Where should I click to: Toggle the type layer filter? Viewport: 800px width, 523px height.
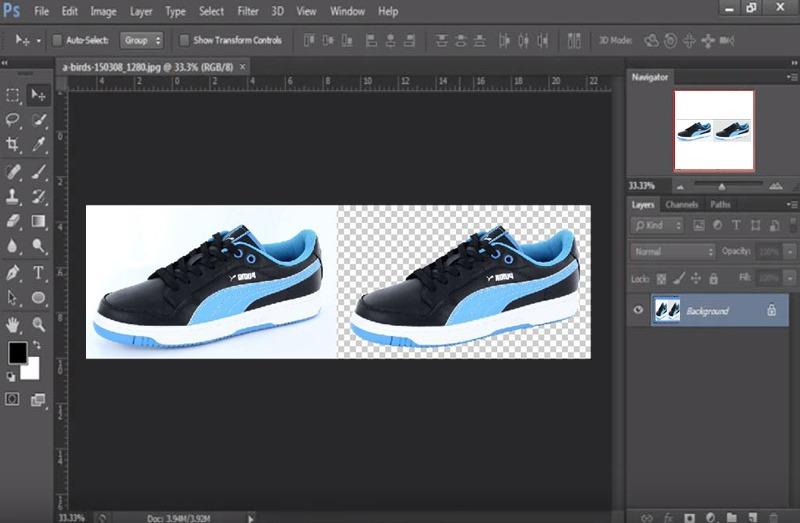point(736,225)
